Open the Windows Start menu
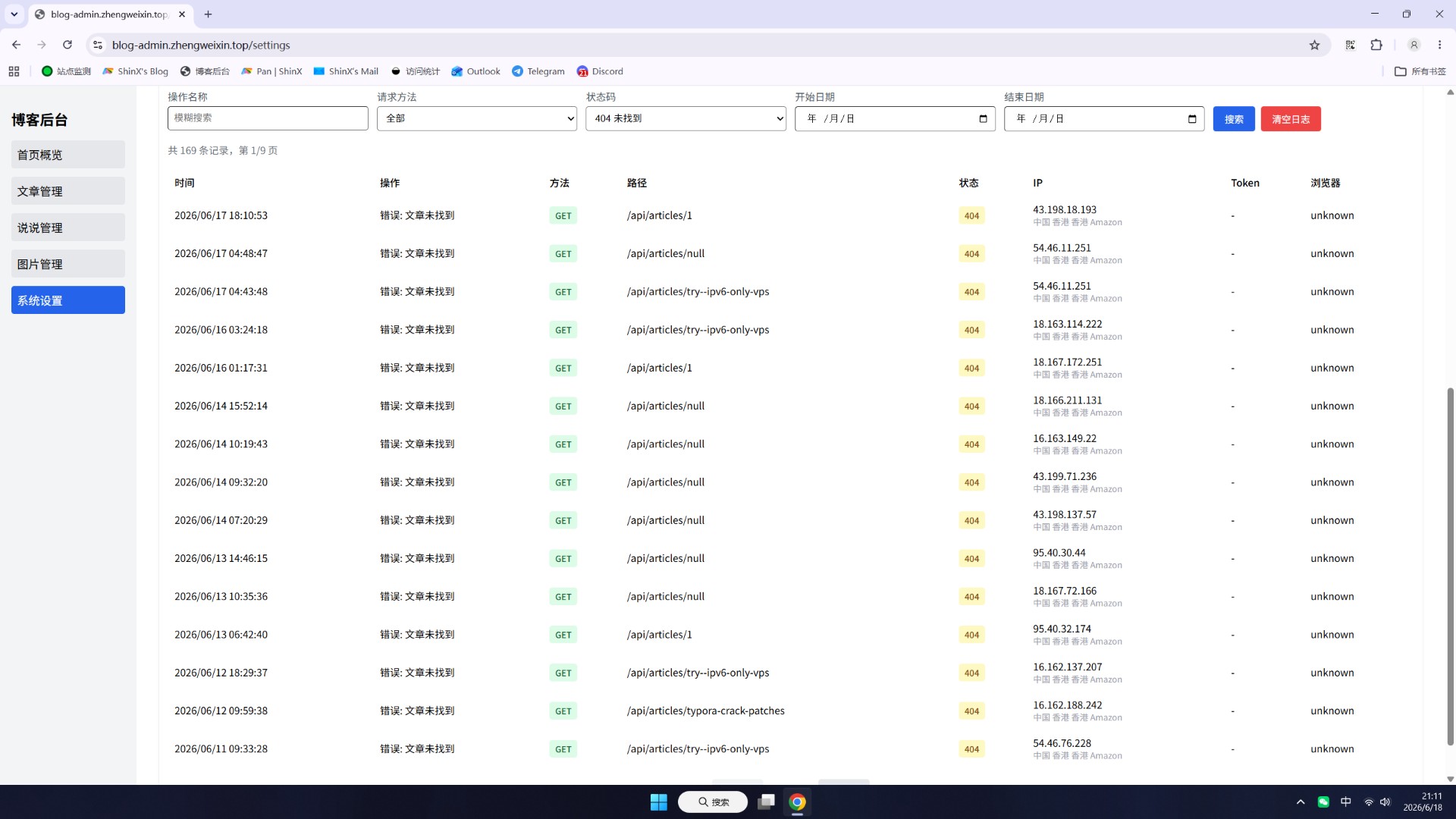1456x819 pixels. coord(658,802)
